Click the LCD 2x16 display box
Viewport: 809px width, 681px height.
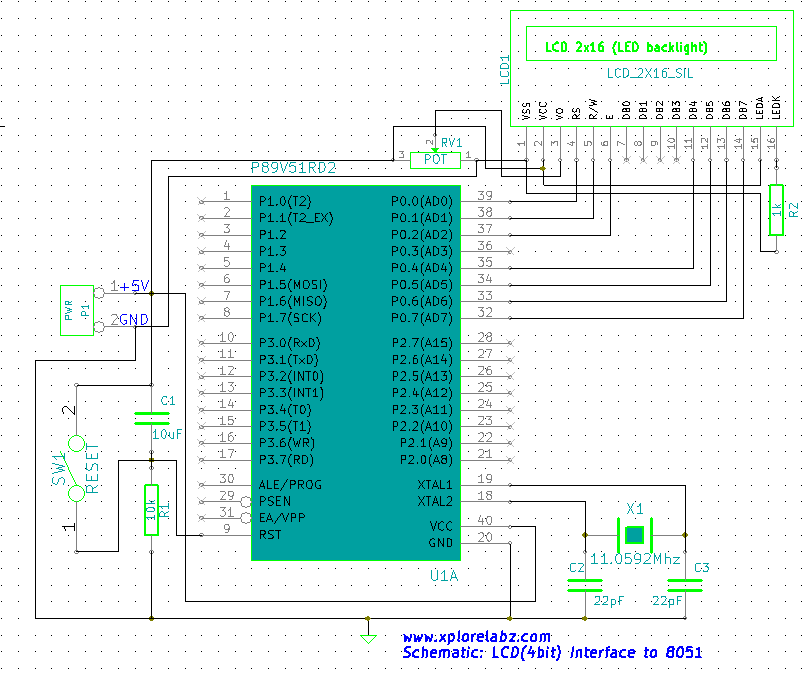652,68
